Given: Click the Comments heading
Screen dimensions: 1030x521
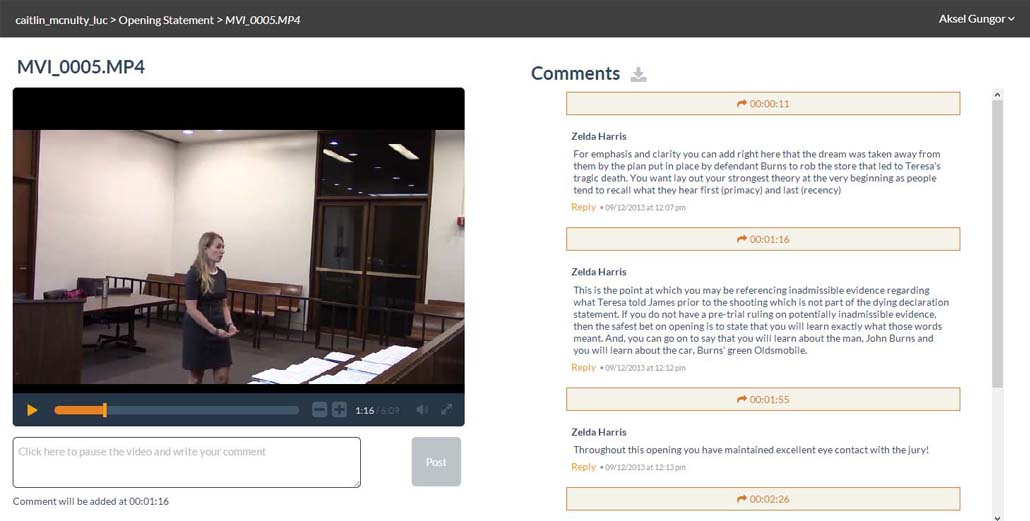Looking at the screenshot, I should (x=575, y=74).
